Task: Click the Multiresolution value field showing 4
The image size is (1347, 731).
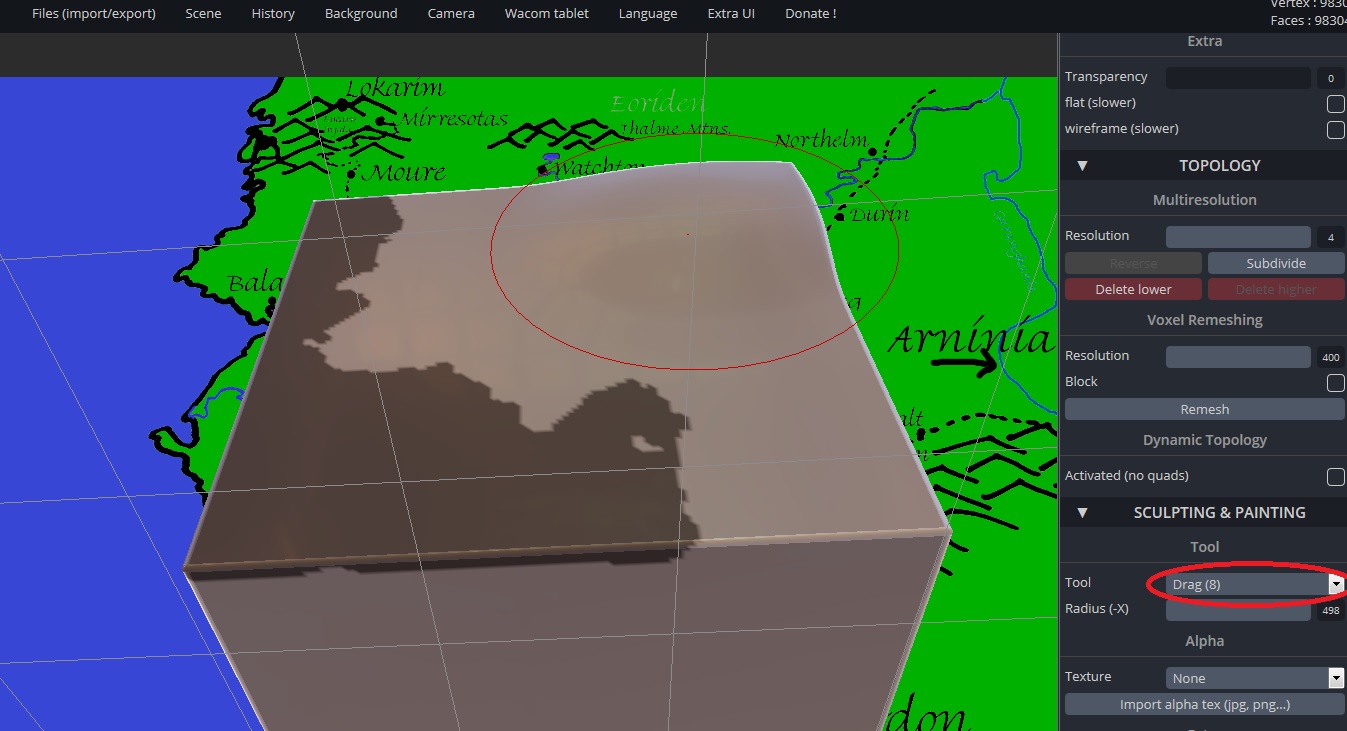Action: [x=1330, y=237]
